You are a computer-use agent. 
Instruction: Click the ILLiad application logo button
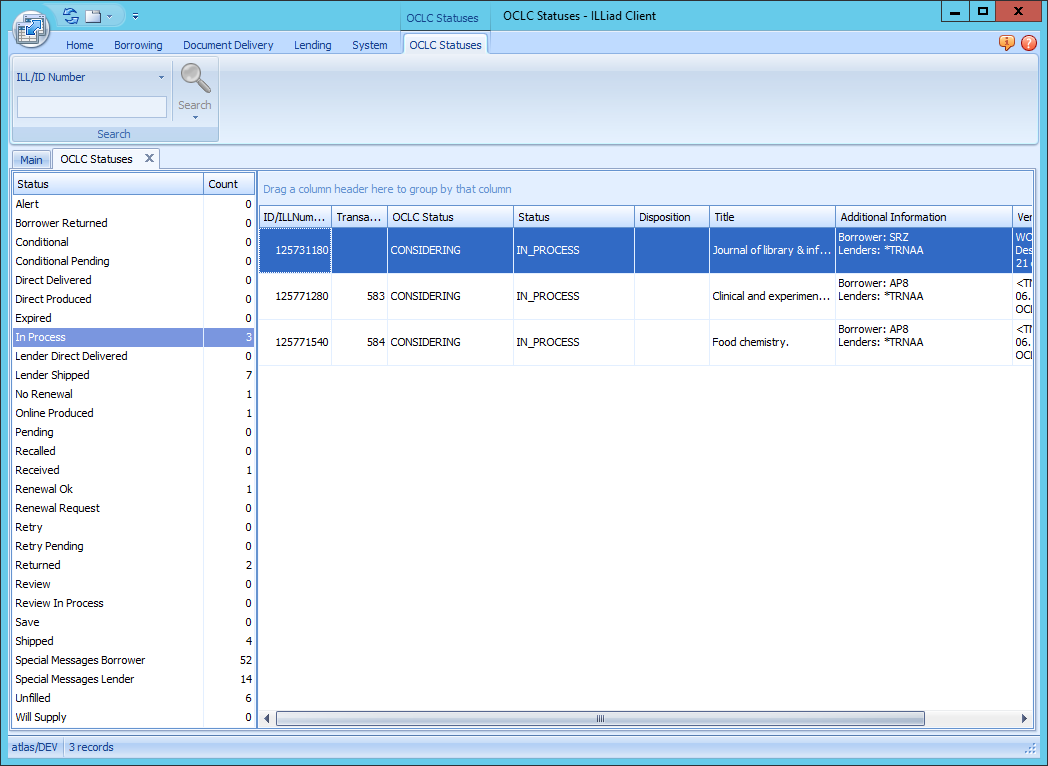(30, 28)
